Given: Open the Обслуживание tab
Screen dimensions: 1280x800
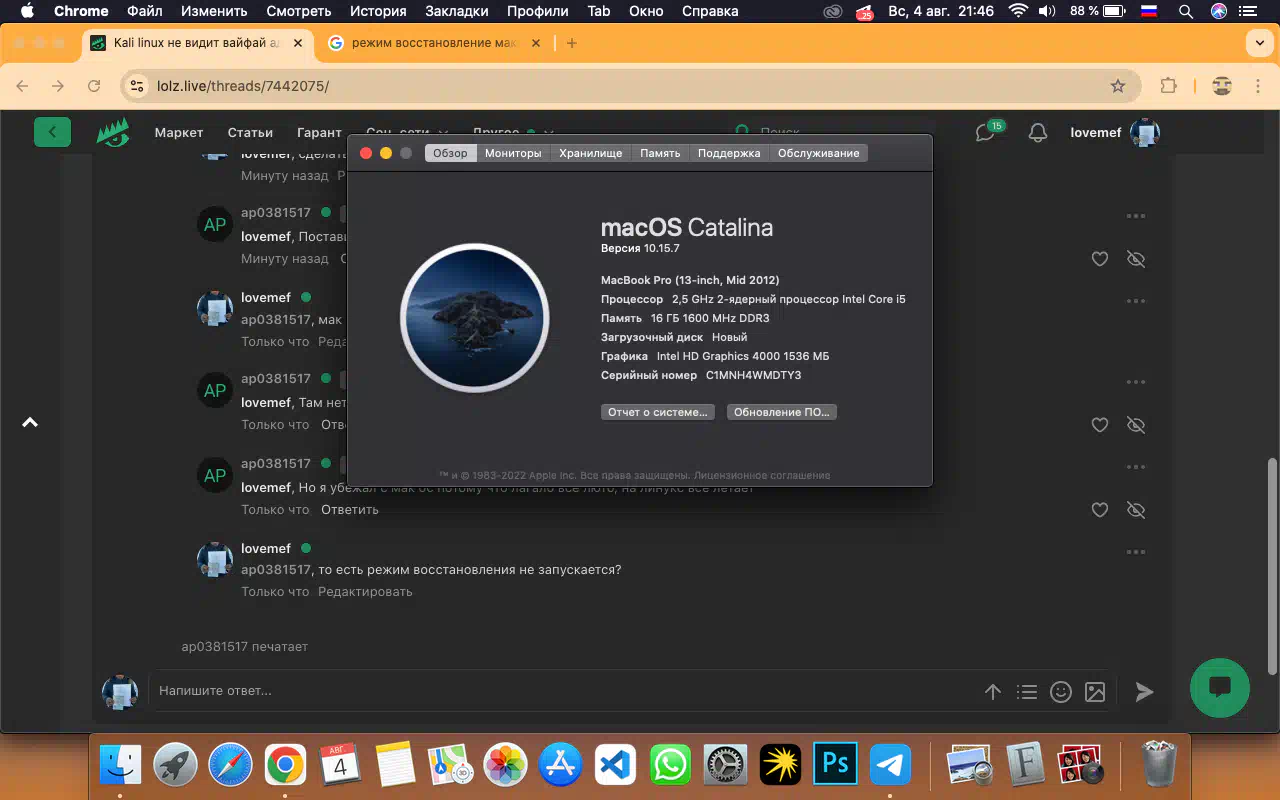Looking at the screenshot, I should [x=818, y=153].
